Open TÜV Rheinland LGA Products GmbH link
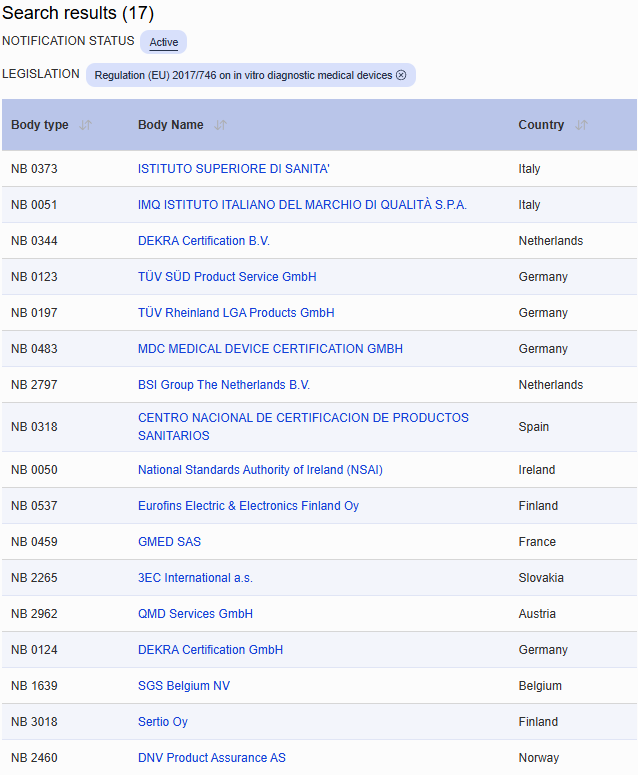 coord(236,313)
